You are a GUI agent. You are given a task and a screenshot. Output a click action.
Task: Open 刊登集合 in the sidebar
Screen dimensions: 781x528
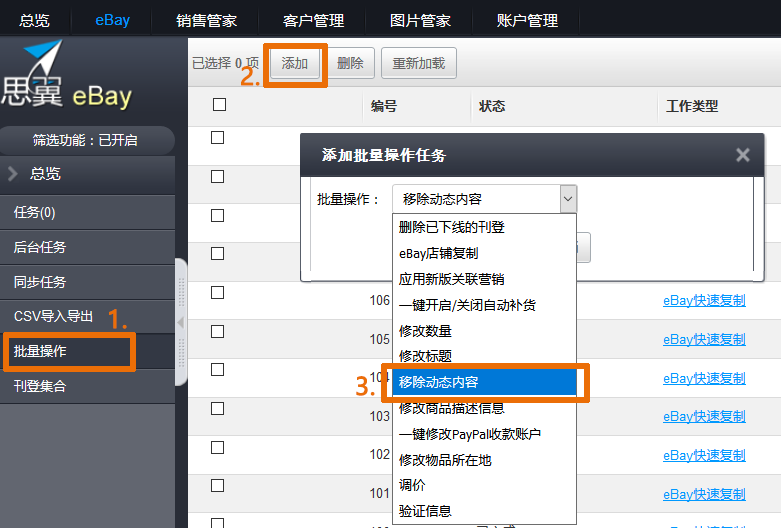(x=87, y=386)
